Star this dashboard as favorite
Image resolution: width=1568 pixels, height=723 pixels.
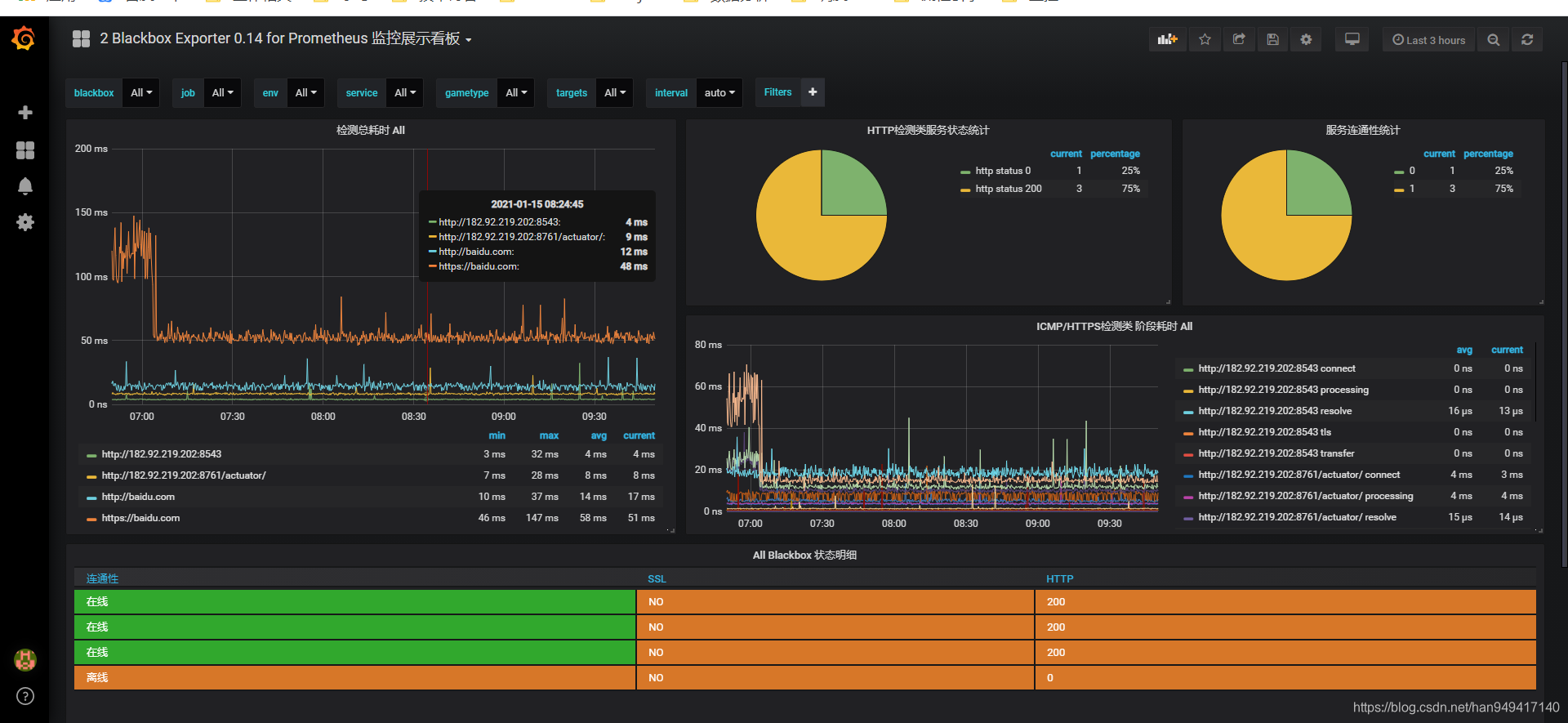coord(1205,39)
